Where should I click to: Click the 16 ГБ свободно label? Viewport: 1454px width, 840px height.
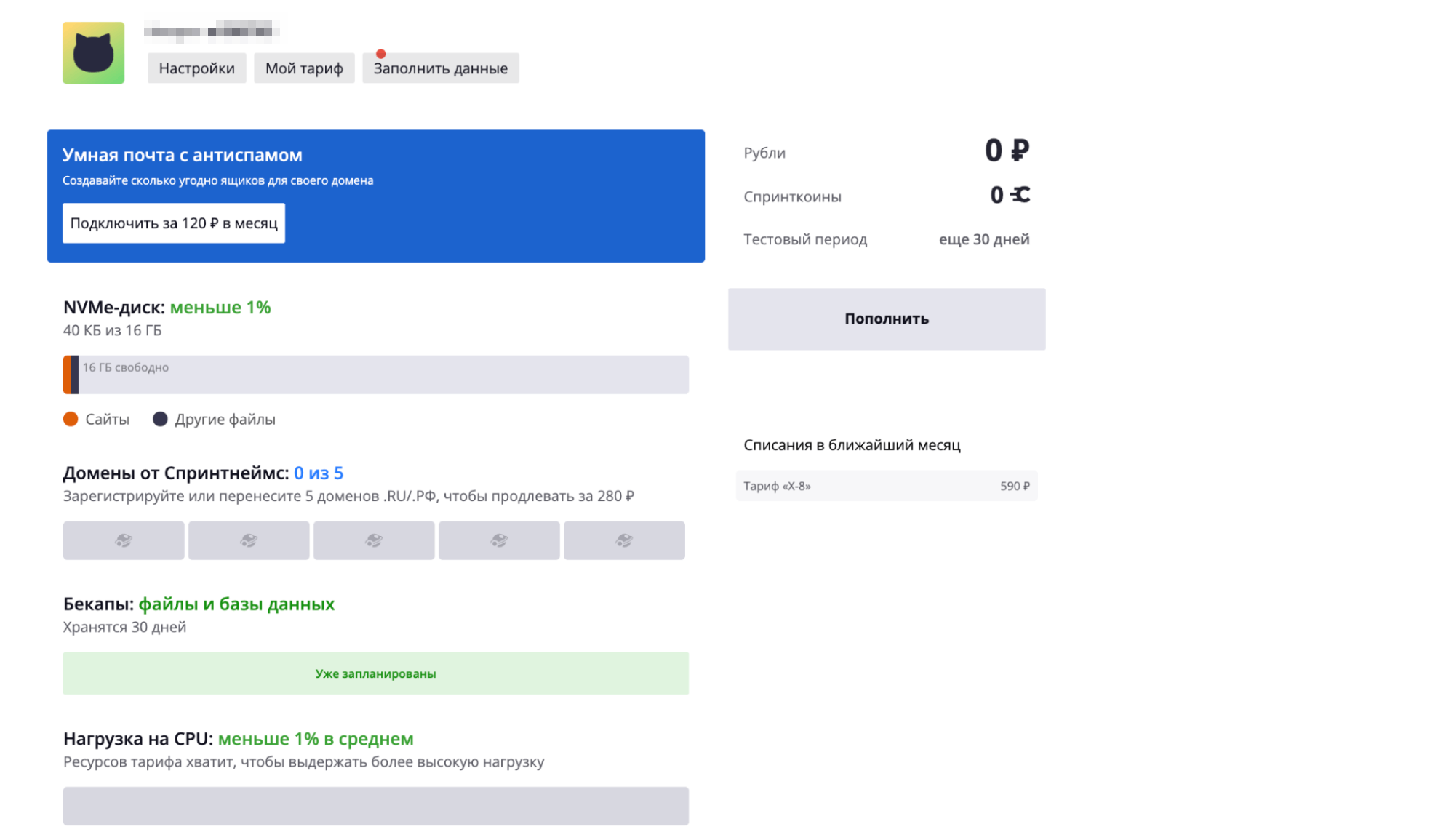[126, 367]
